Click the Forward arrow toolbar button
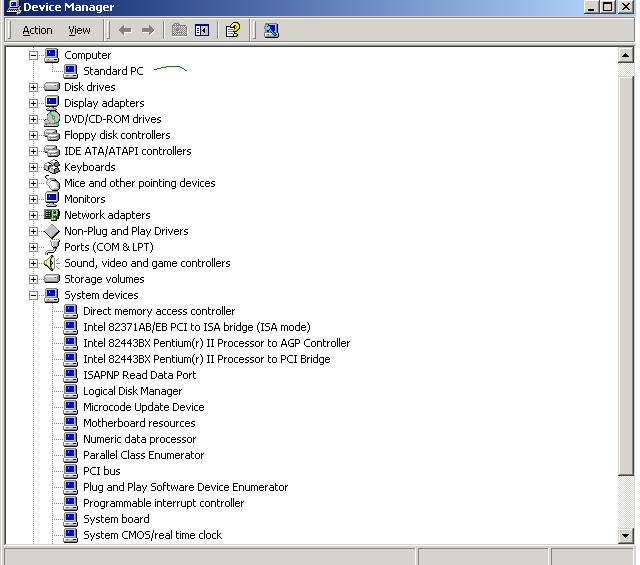 pos(148,30)
